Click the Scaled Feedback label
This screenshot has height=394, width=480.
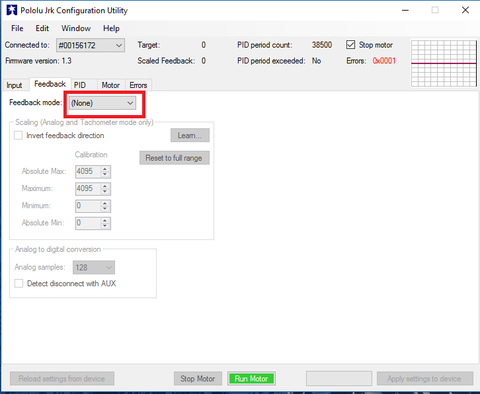click(x=166, y=61)
